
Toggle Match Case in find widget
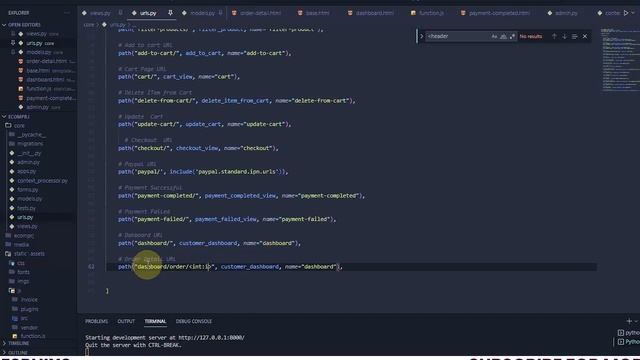click(x=494, y=36)
